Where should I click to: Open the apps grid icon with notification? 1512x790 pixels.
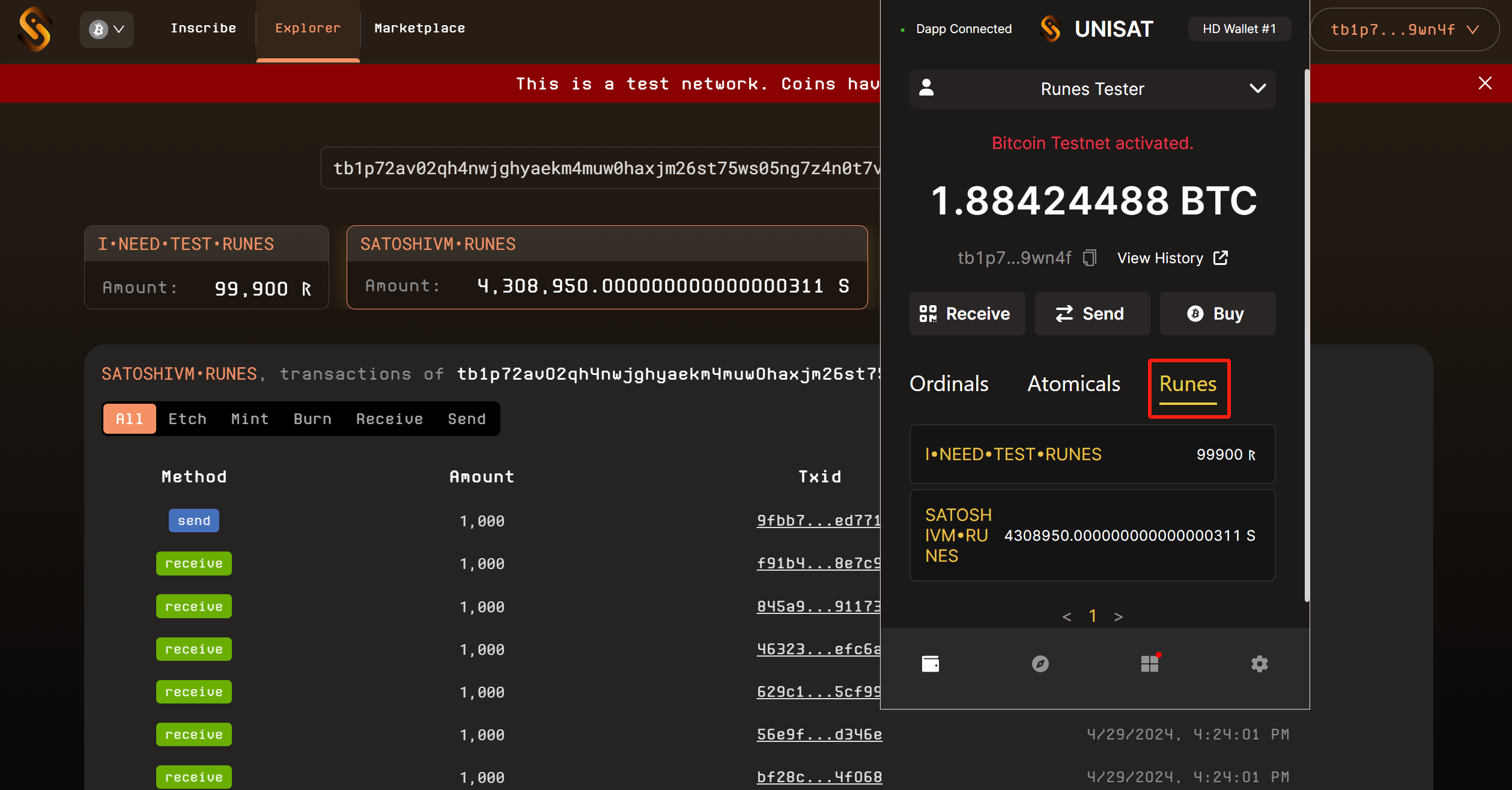[1150, 663]
